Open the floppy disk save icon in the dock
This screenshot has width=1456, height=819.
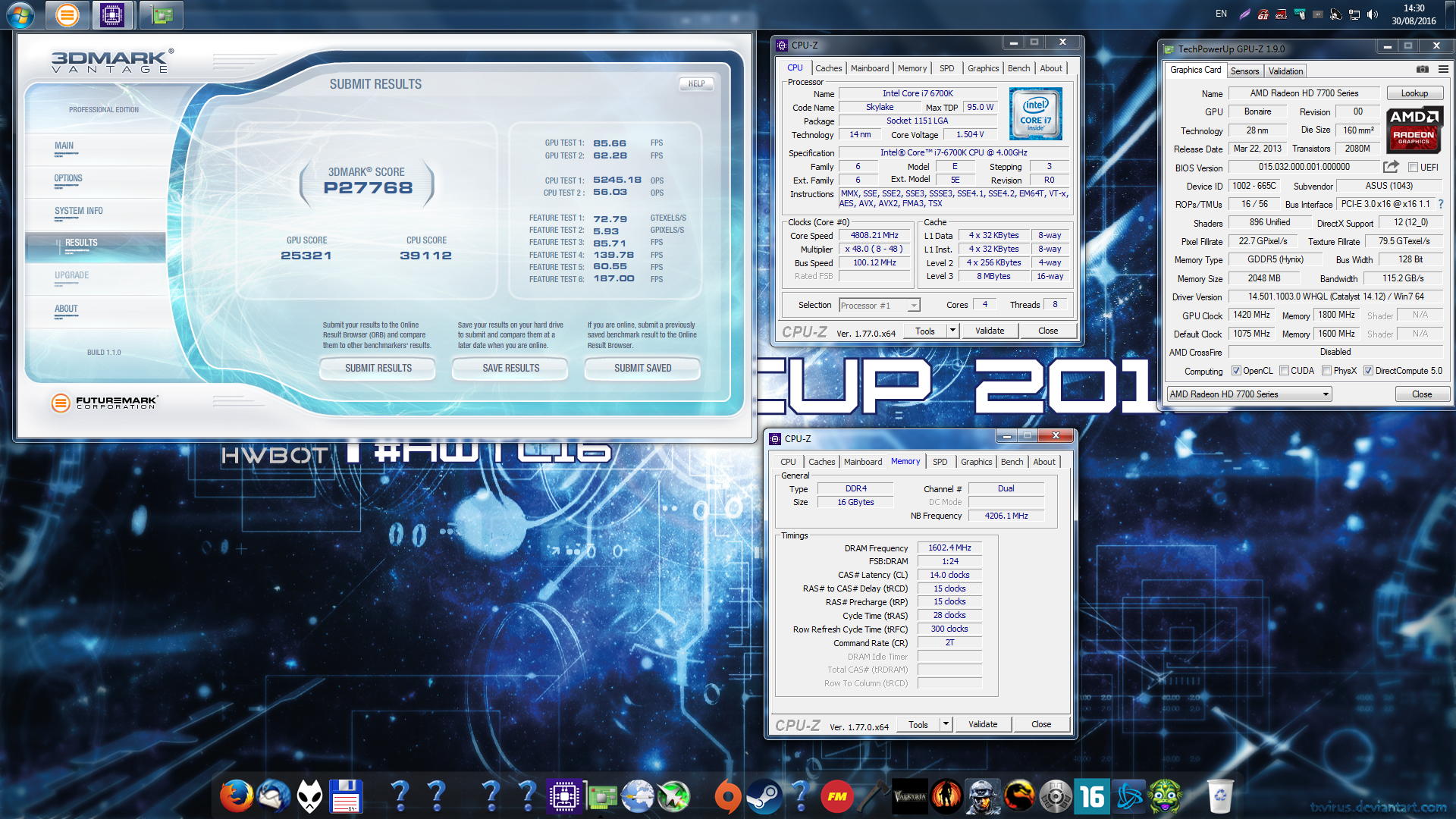click(346, 796)
